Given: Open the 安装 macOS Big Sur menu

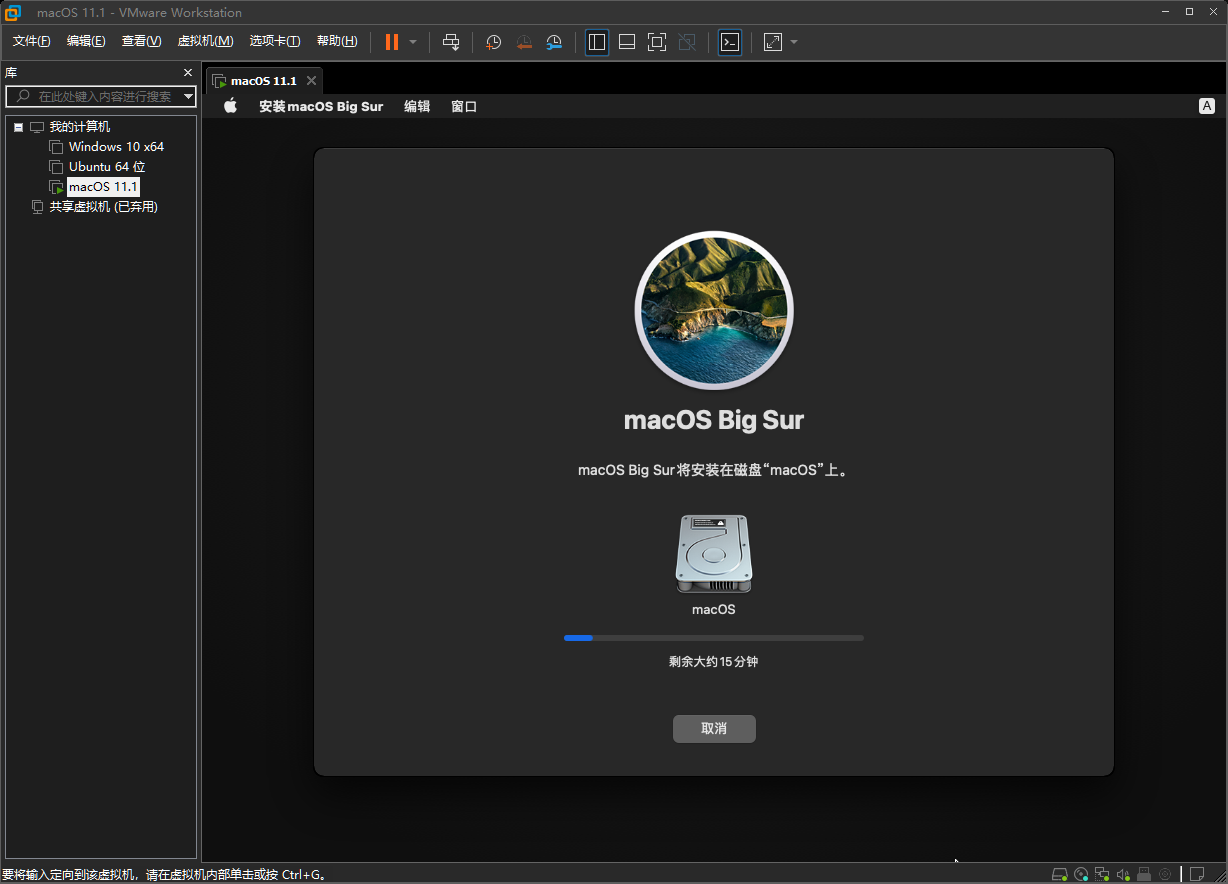Looking at the screenshot, I should point(321,106).
